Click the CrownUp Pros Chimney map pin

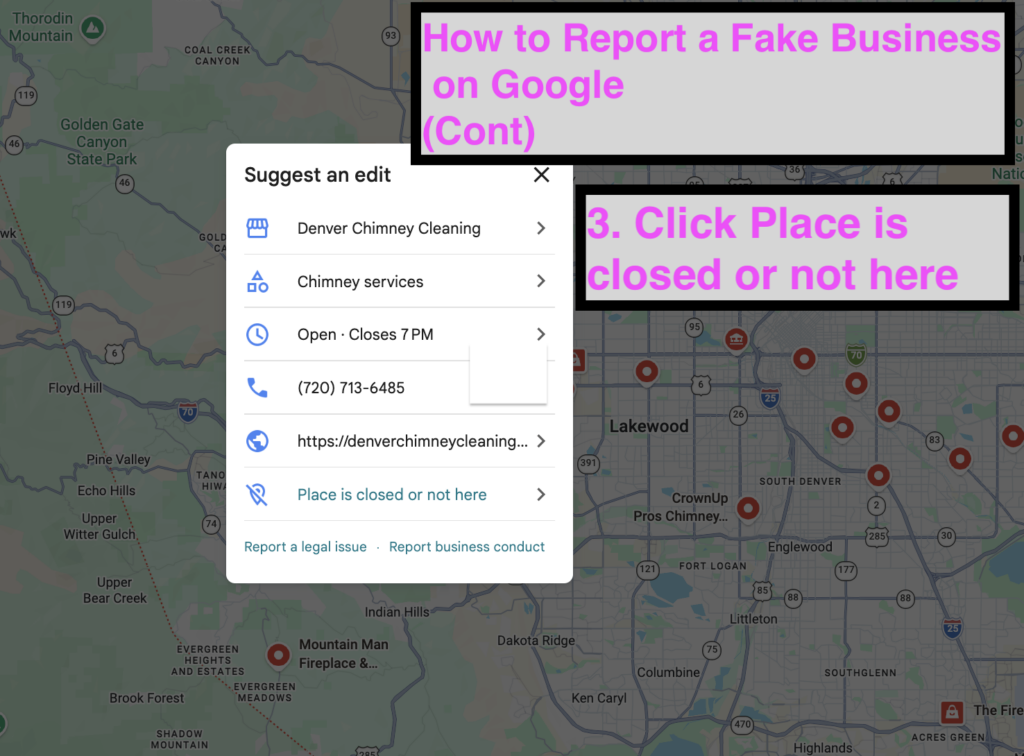(x=747, y=508)
